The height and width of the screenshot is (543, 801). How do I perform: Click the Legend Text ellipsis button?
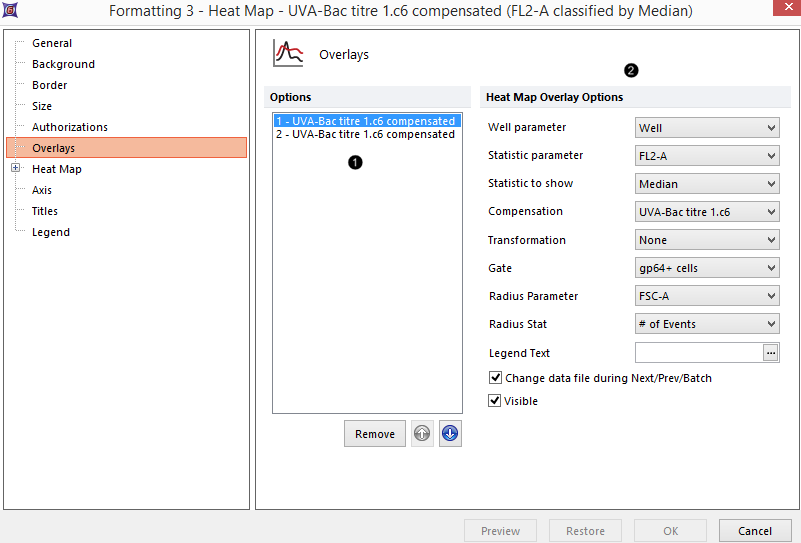(x=770, y=353)
